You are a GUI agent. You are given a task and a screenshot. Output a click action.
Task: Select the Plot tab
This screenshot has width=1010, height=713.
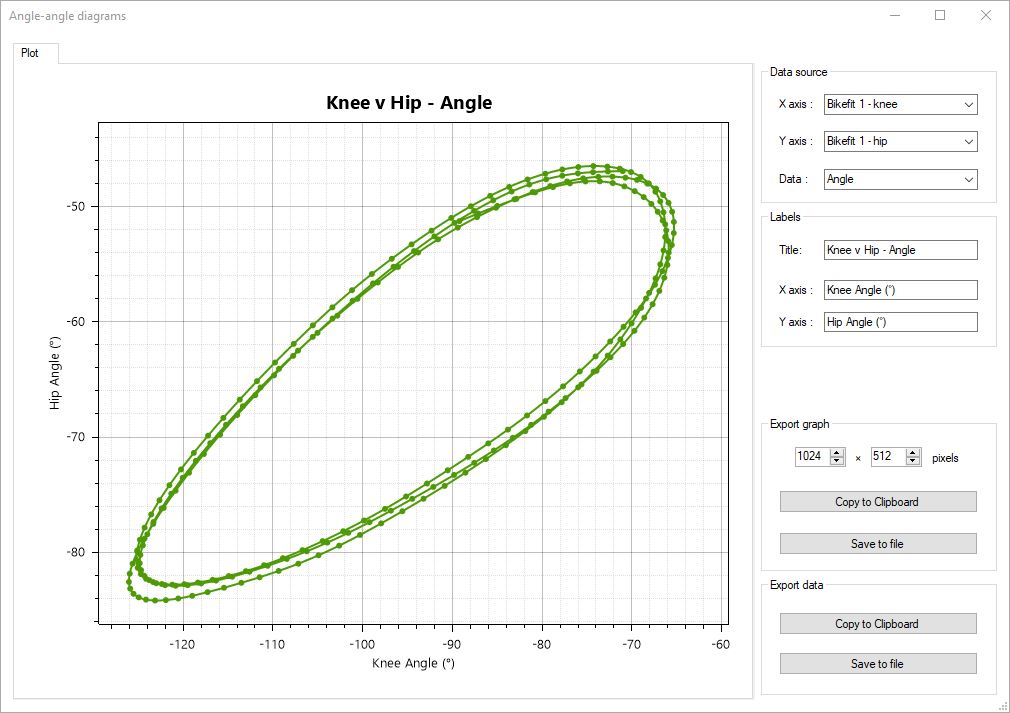tap(31, 53)
